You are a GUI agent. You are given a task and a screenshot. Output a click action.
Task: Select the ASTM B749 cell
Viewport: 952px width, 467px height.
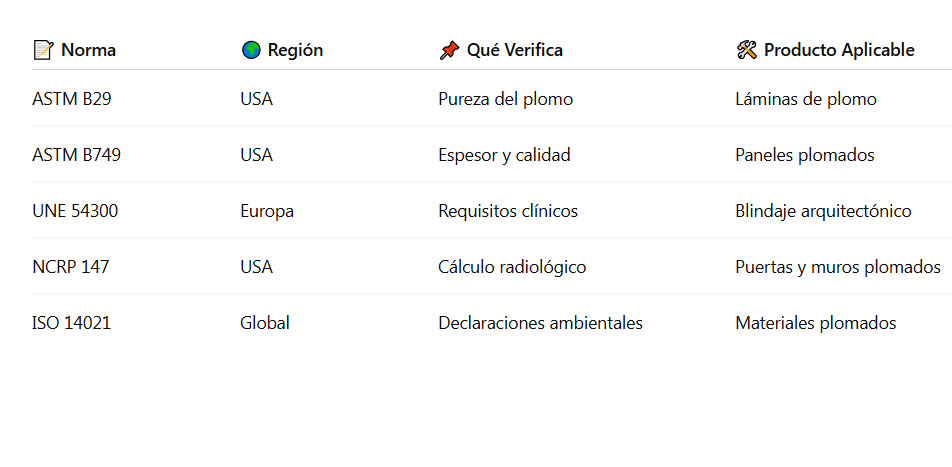point(77,155)
